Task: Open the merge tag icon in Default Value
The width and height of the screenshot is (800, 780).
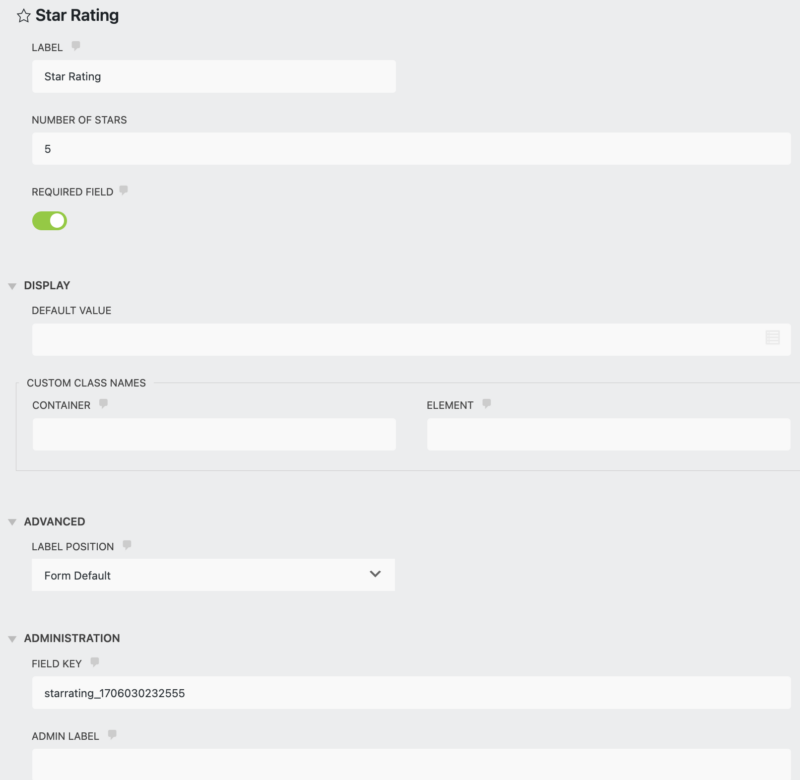Action: point(772,338)
